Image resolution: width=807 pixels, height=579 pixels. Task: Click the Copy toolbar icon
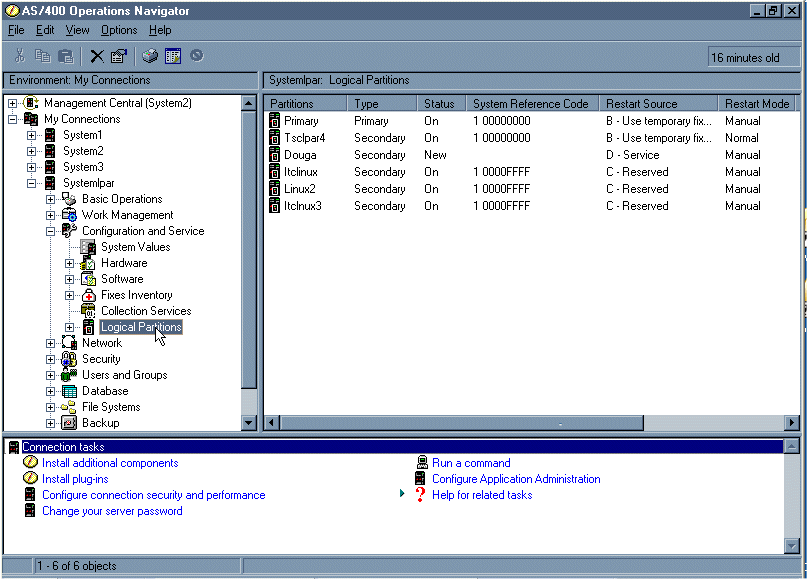(43, 56)
